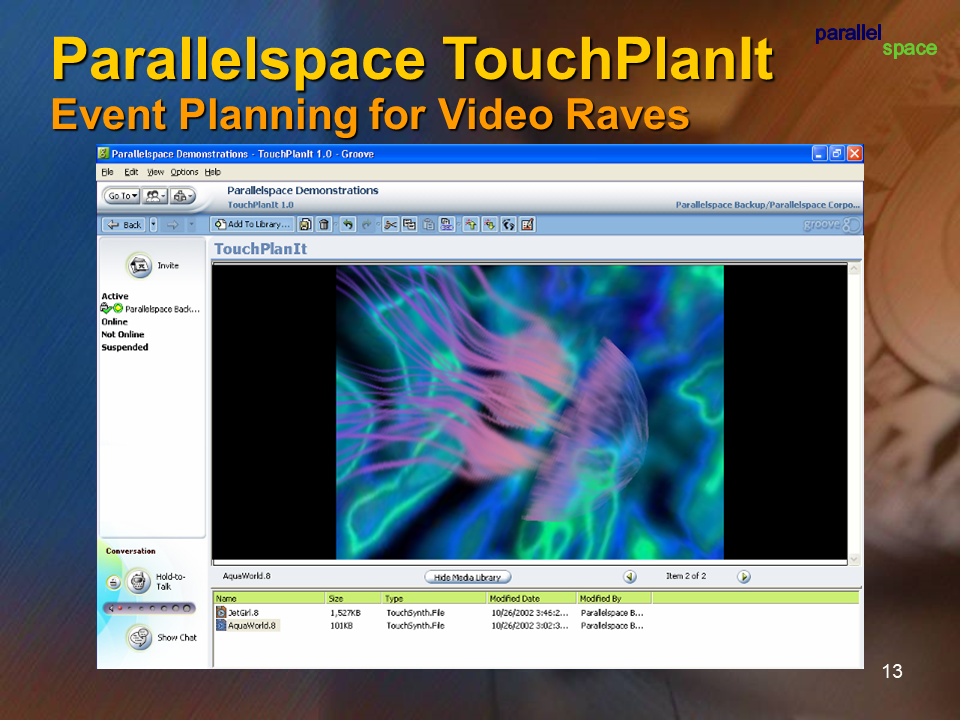Open the File menu
The image size is (960, 720).
click(107, 172)
